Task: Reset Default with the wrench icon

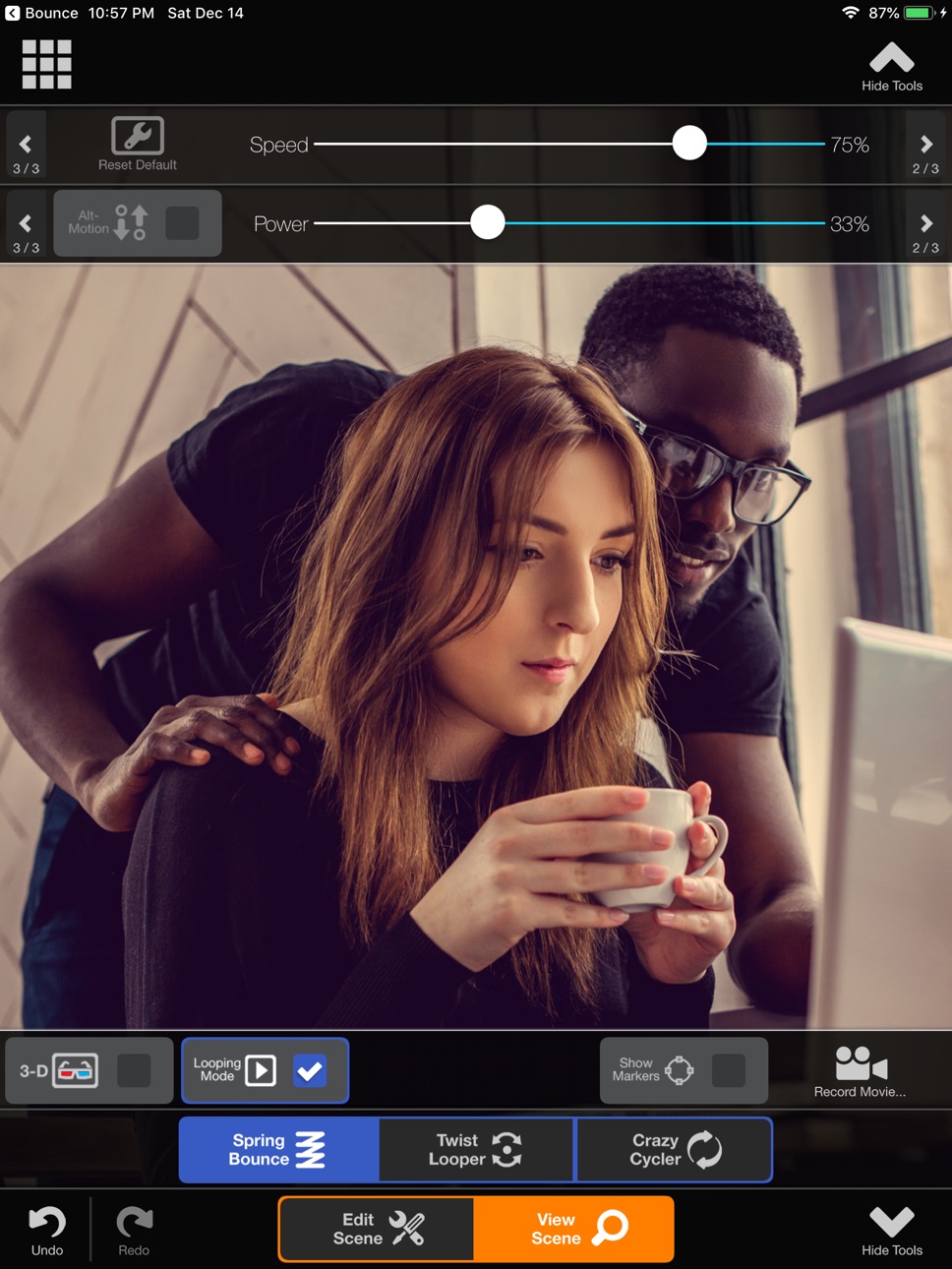Action: [138, 145]
